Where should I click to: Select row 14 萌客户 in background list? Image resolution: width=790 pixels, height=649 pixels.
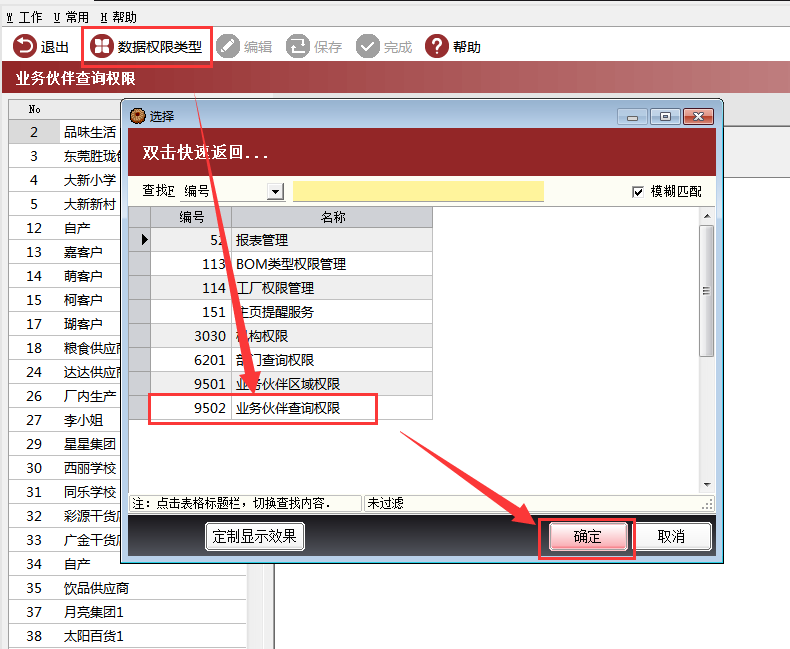(x=65, y=276)
